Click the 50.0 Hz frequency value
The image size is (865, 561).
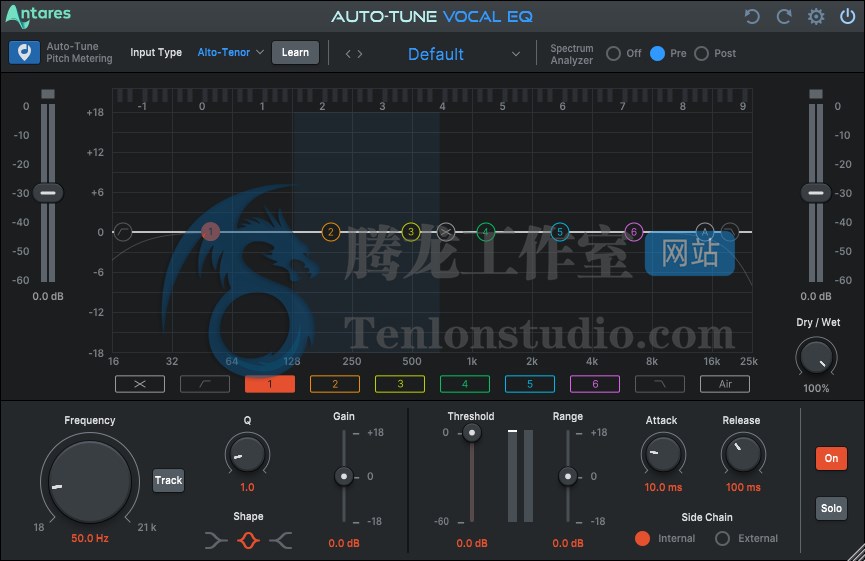pyautogui.click(x=90, y=538)
